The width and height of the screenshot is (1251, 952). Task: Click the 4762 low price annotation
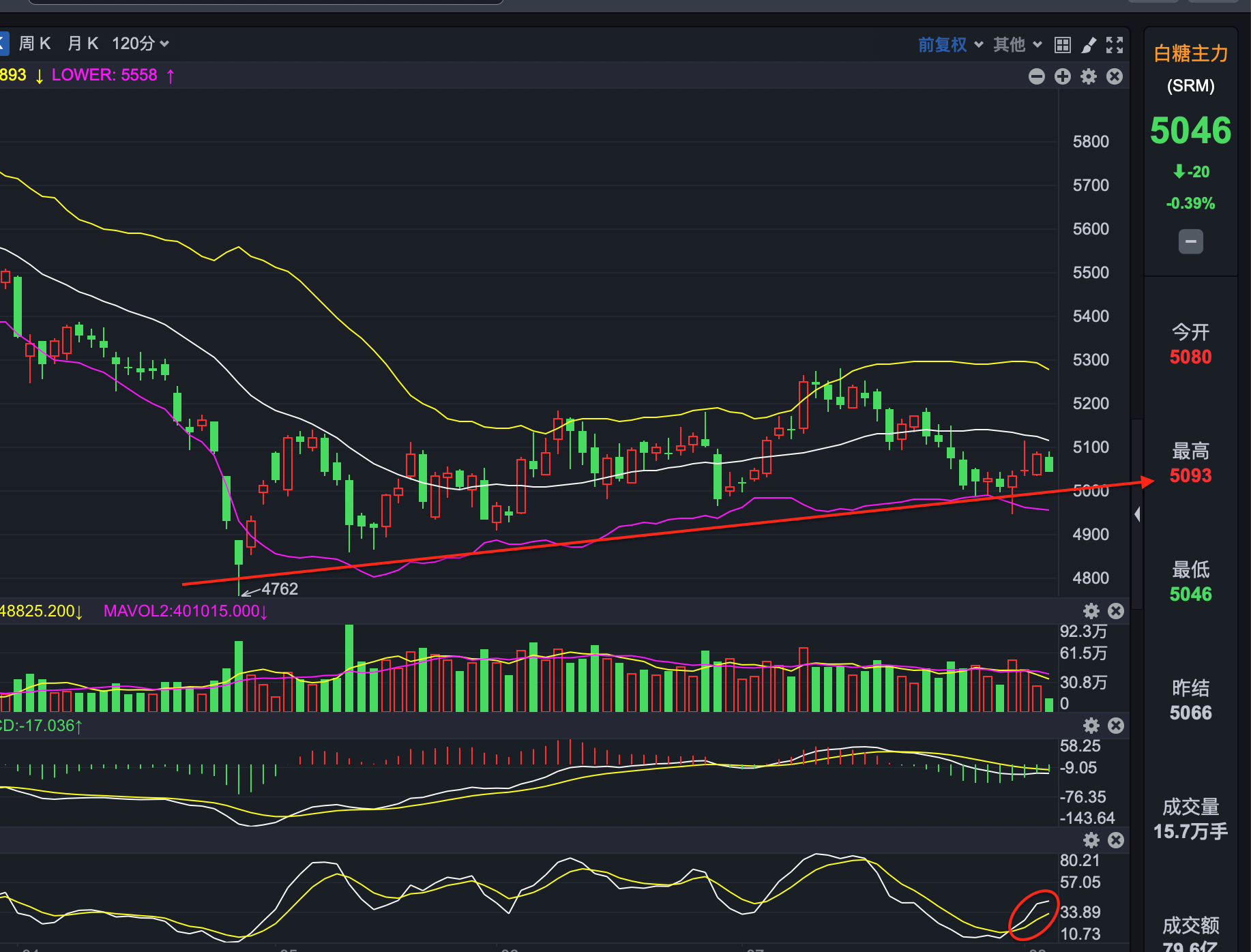click(x=280, y=589)
